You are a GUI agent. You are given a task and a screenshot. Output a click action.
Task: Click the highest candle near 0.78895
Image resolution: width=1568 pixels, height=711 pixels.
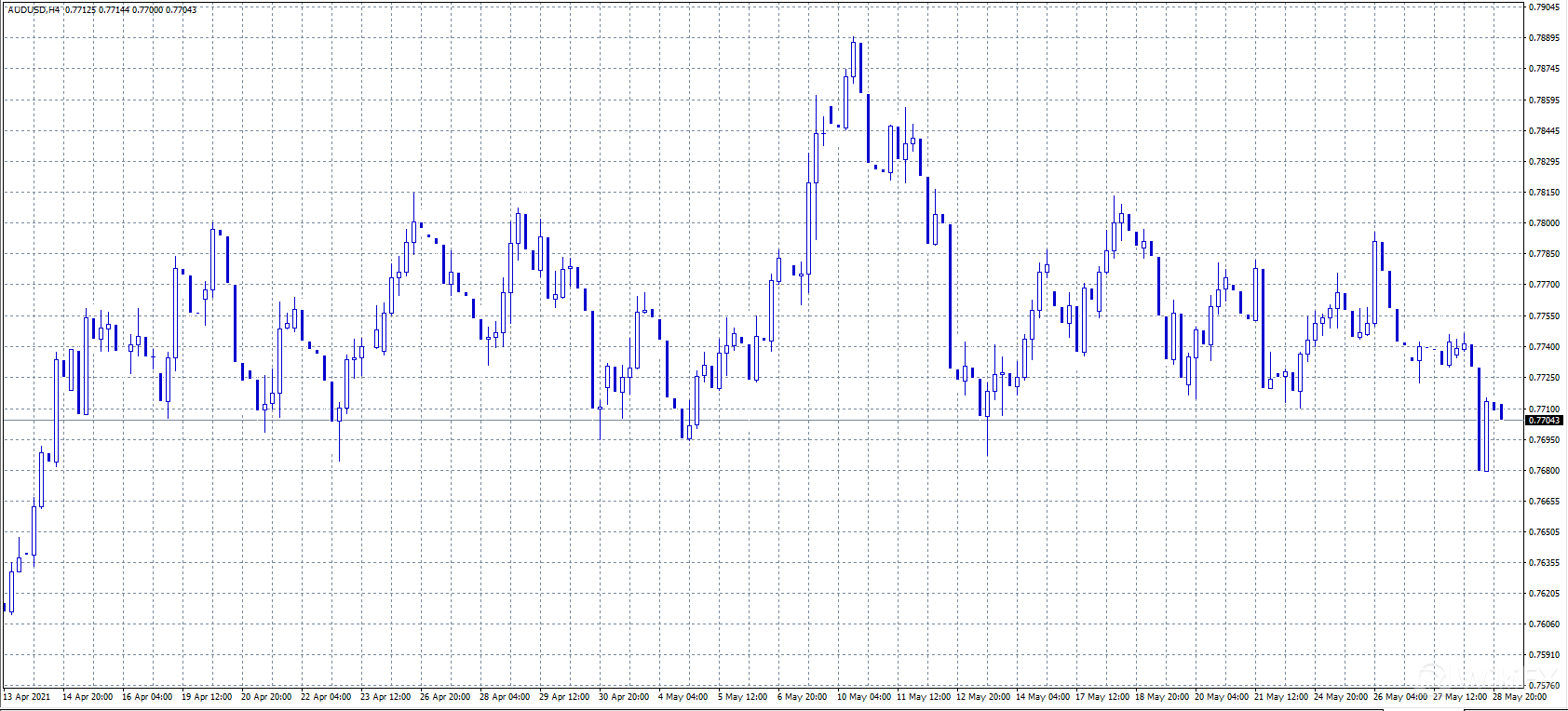pyautogui.click(x=854, y=59)
